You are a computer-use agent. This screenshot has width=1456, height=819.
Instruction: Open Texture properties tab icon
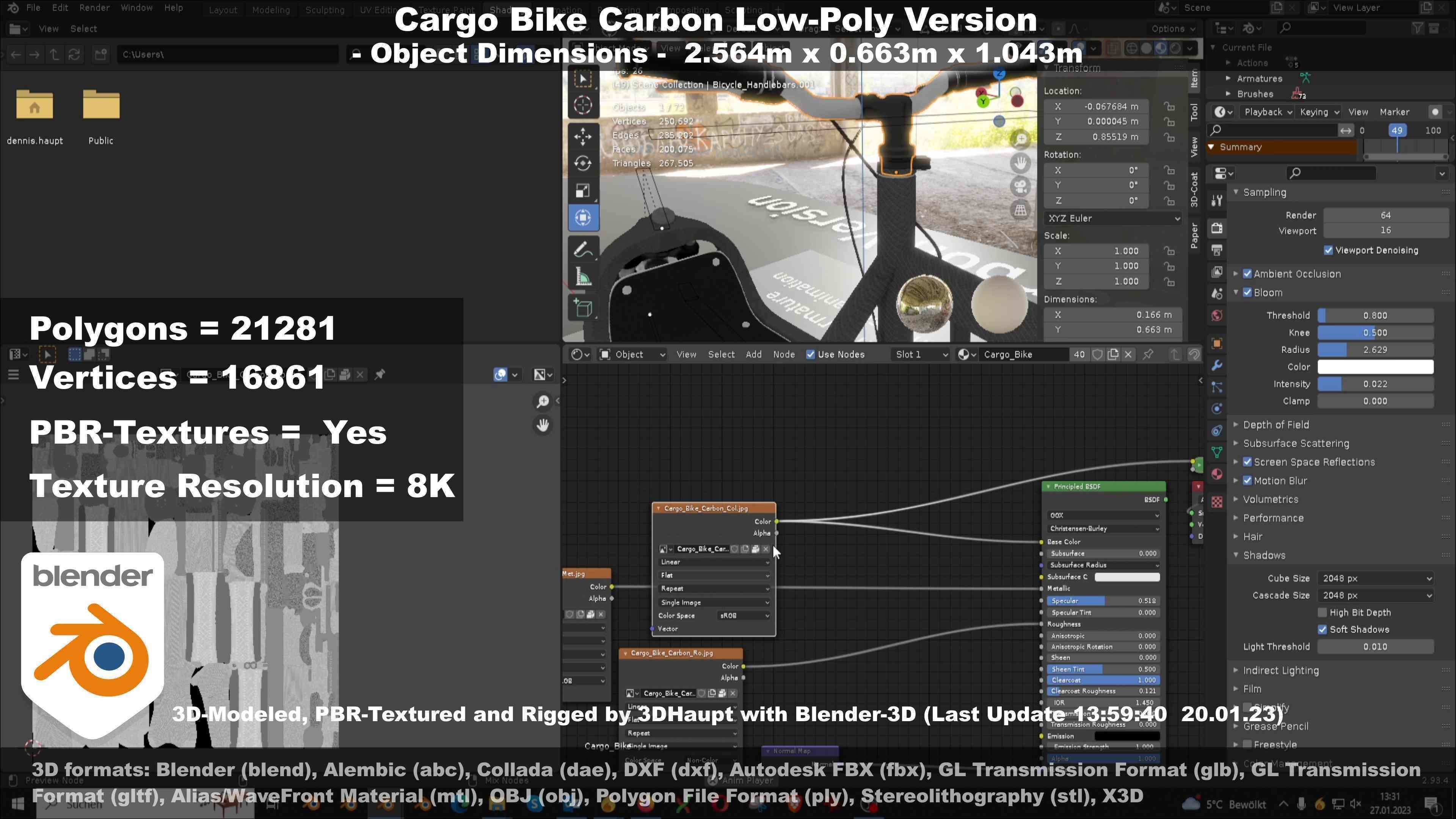1217,501
